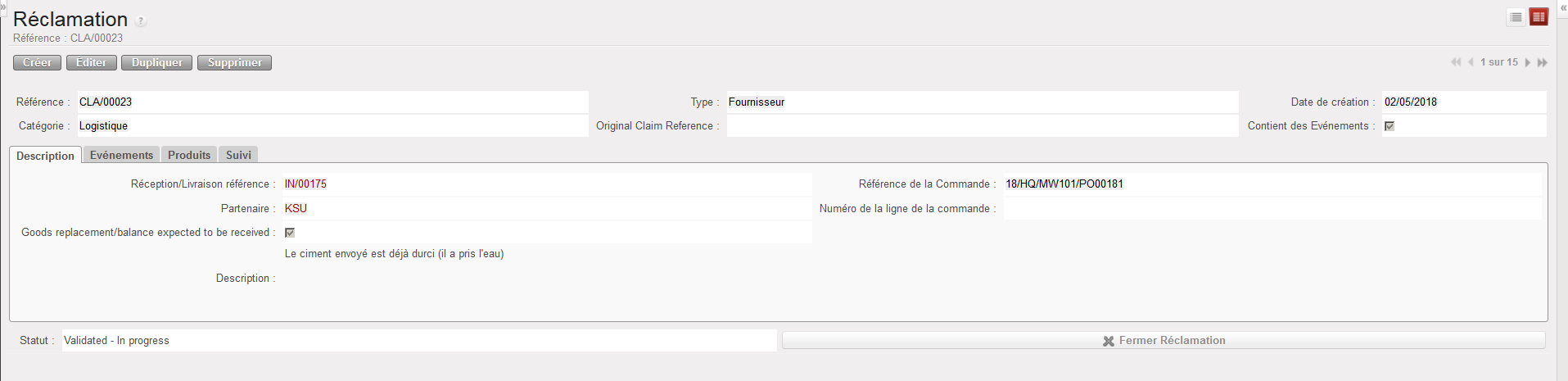This screenshot has height=381, width=1568.
Task: Open the Produits tab
Action: (x=189, y=155)
